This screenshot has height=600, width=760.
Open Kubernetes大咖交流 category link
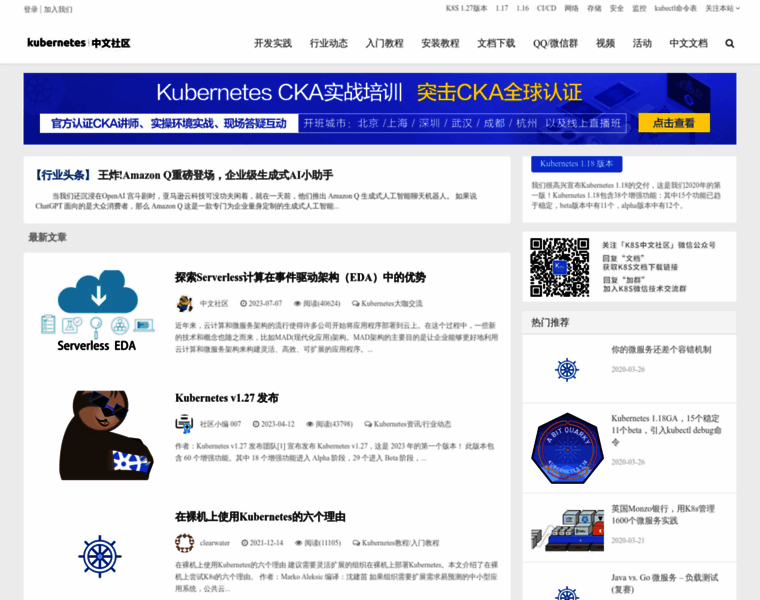click(392, 303)
